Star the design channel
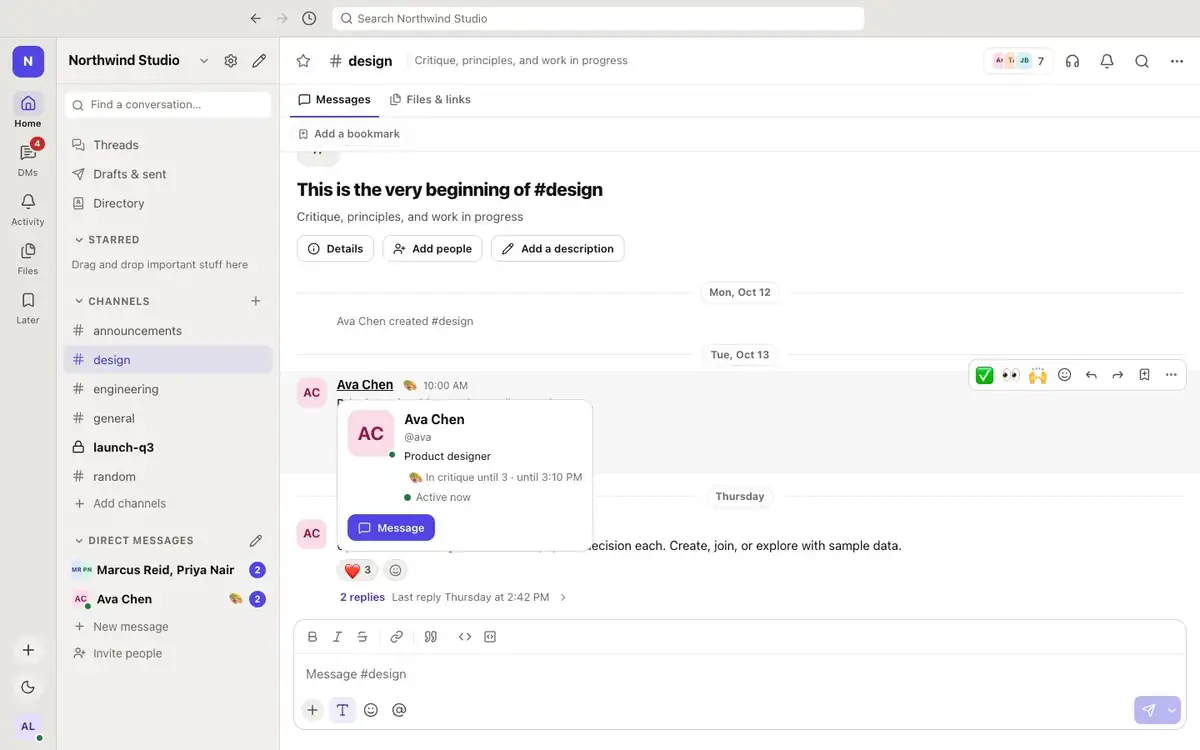The image size is (1200, 750). pyautogui.click(x=303, y=61)
